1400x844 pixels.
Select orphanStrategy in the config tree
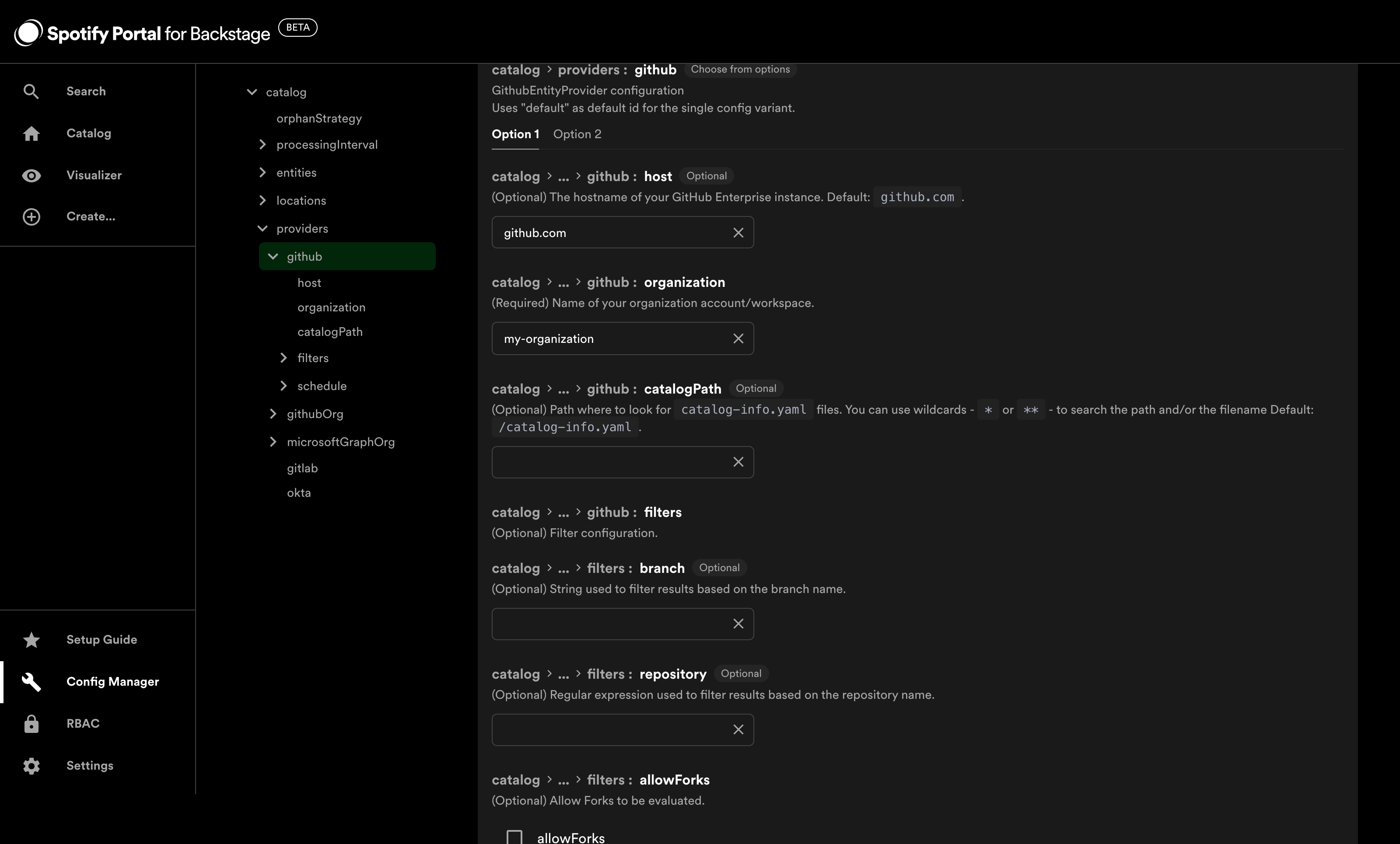(319, 119)
